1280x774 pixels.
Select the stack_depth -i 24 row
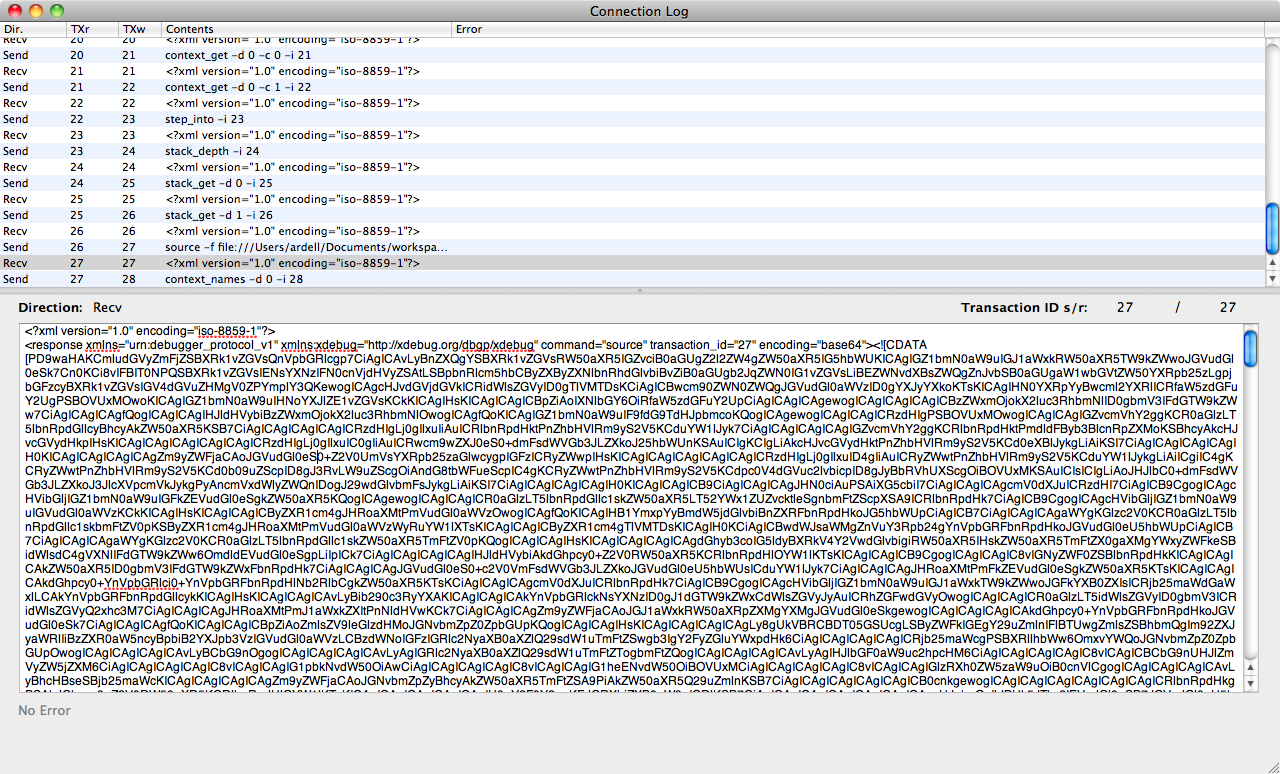(210, 151)
